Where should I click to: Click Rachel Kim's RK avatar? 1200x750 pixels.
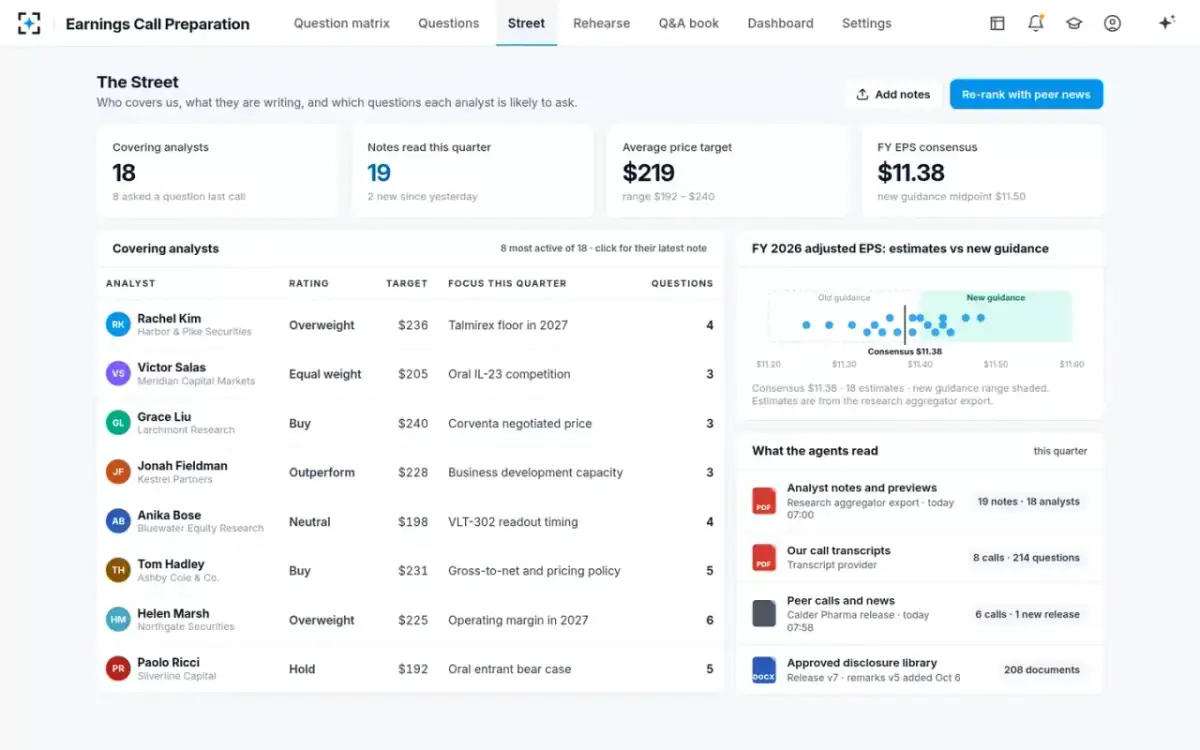[118, 325]
